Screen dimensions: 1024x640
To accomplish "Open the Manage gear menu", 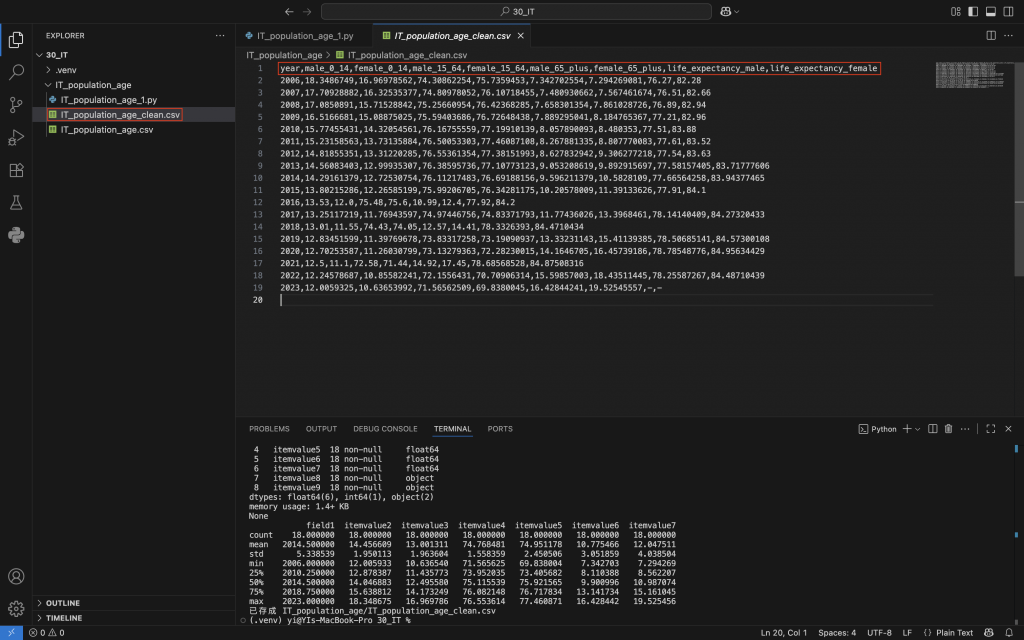I will [16, 609].
